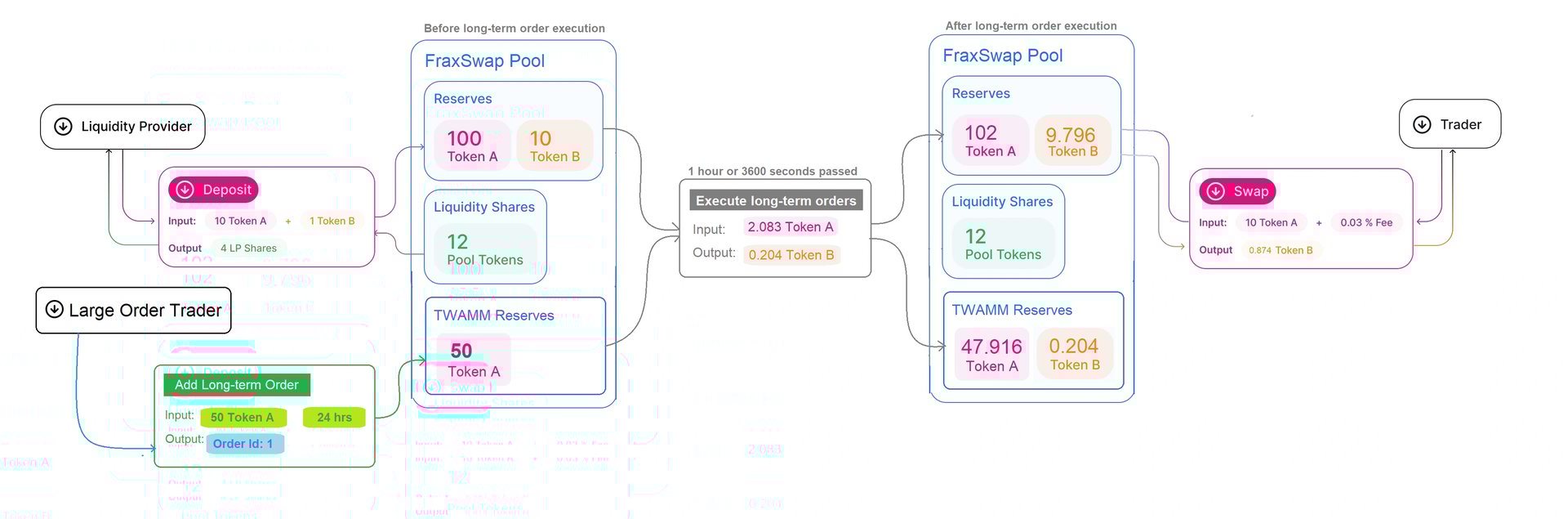Click the circled arrow icon inside the Swap pill
The height and width of the screenshot is (519, 1568).
pyautogui.click(x=1216, y=191)
